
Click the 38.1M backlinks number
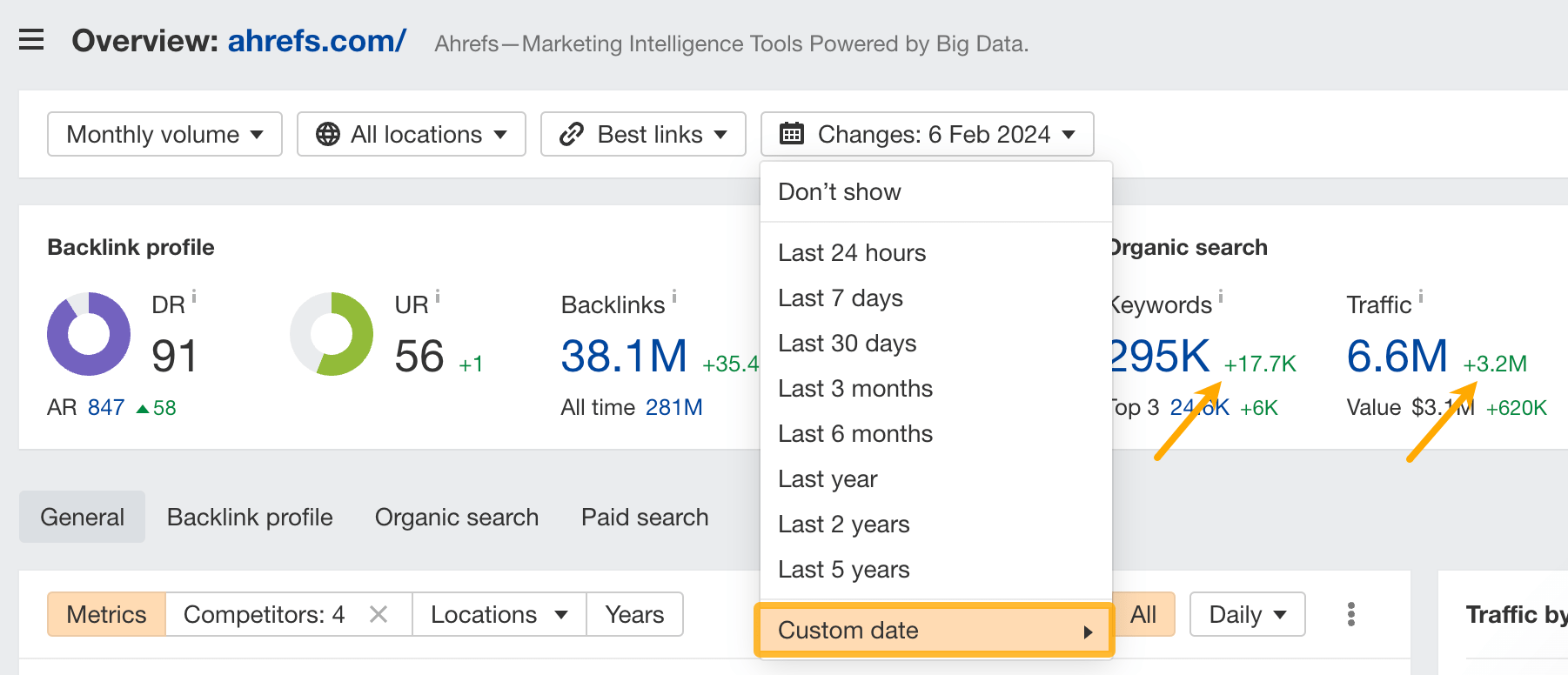(x=624, y=357)
